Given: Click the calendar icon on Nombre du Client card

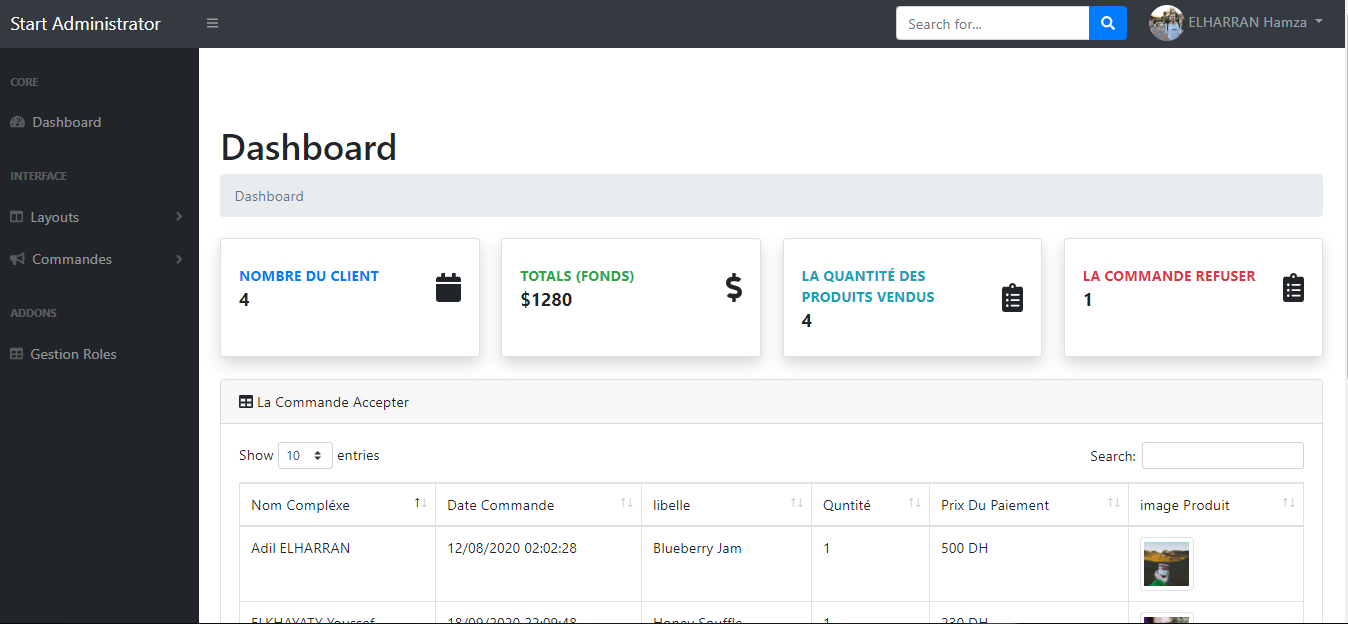Looking at the screenshot, I should (448, 287).
